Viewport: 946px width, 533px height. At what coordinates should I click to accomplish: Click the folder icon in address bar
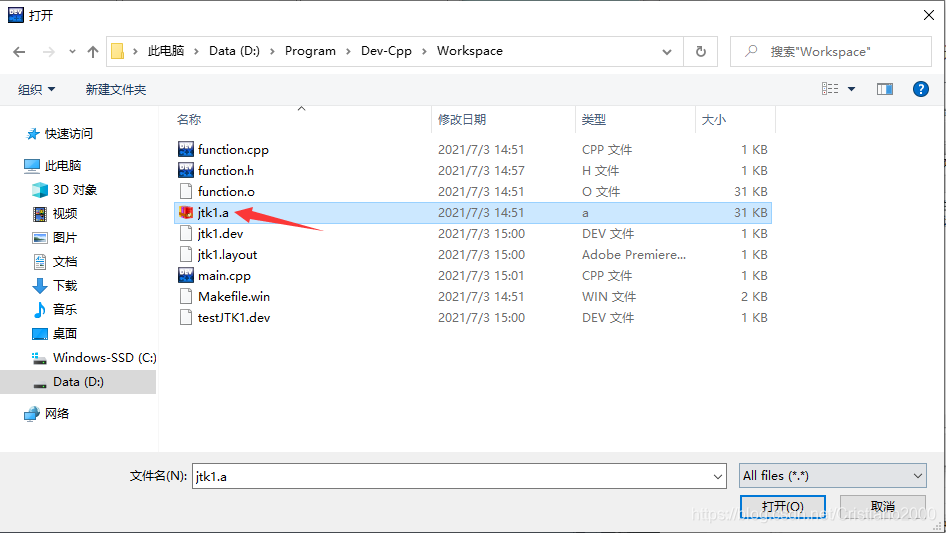118,51
